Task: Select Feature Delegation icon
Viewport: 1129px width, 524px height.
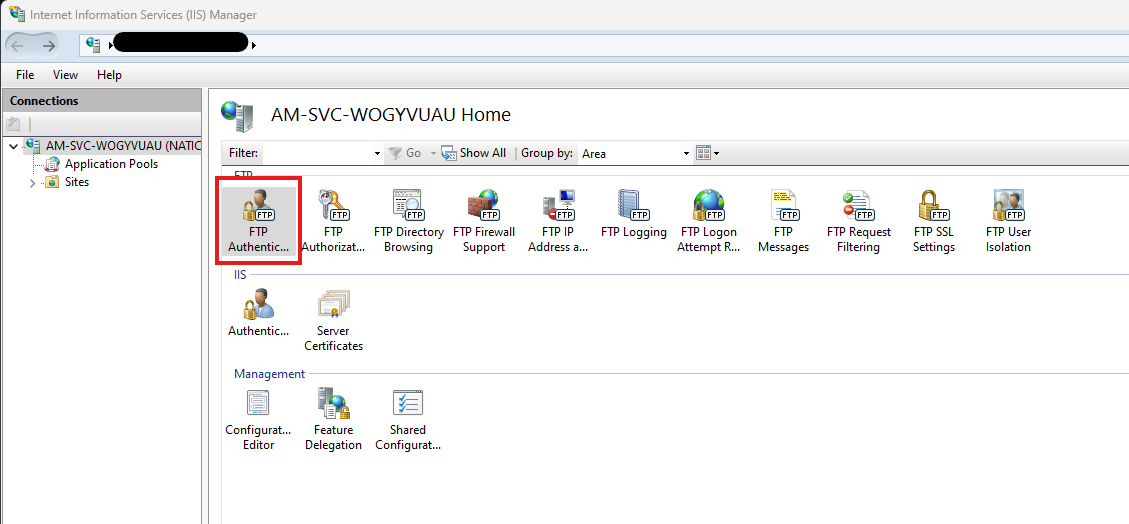Action: coord(333,419)
